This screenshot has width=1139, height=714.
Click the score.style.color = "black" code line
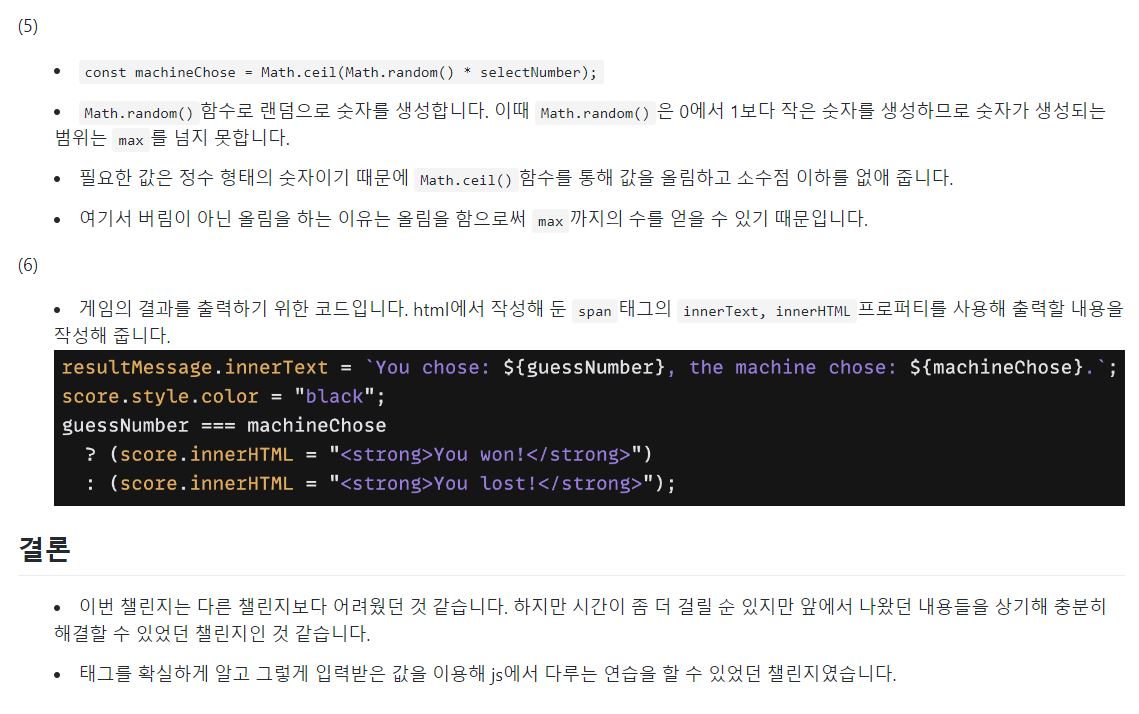coord(223,396)
